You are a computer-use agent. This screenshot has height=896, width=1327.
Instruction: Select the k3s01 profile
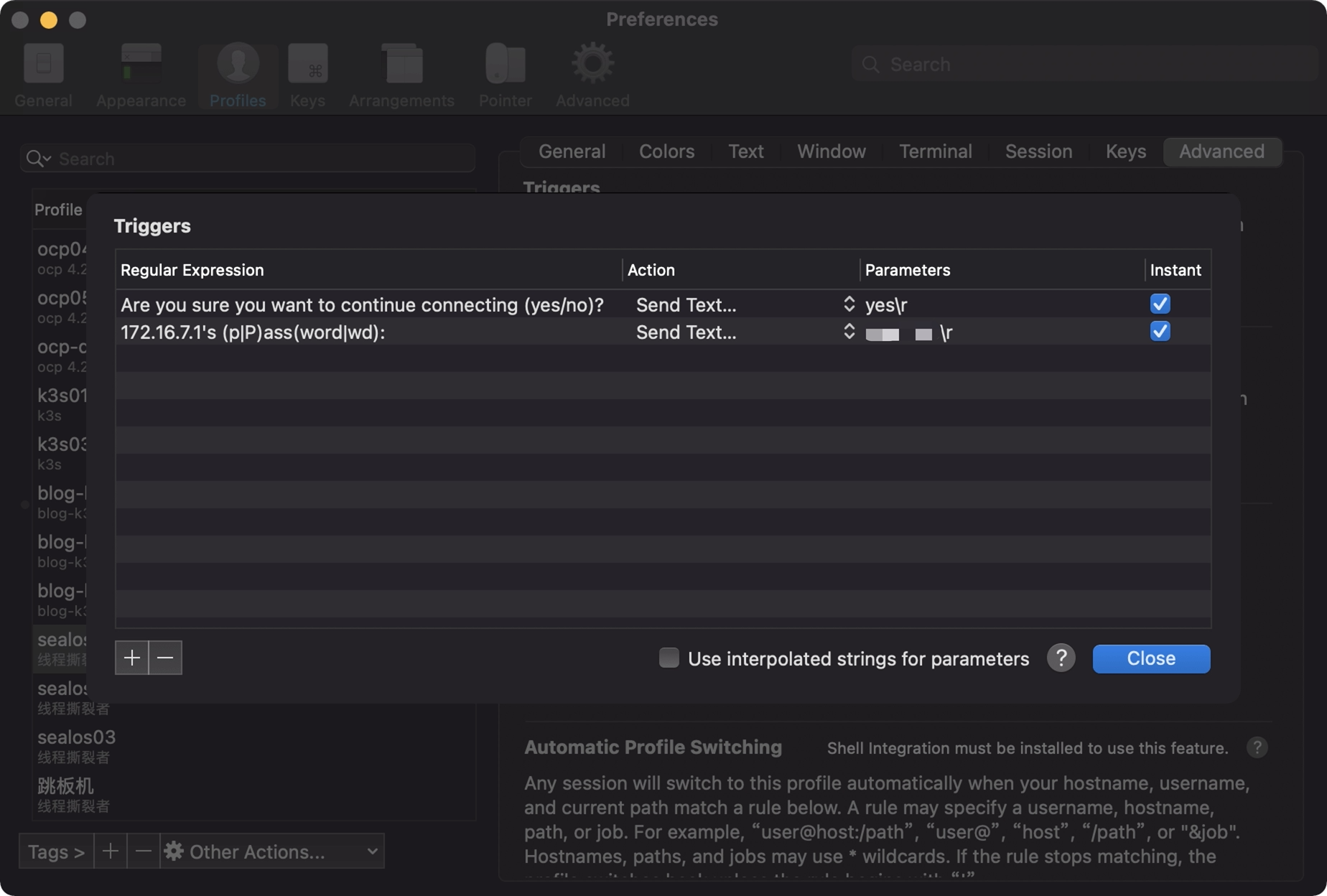tap(60, 404)
